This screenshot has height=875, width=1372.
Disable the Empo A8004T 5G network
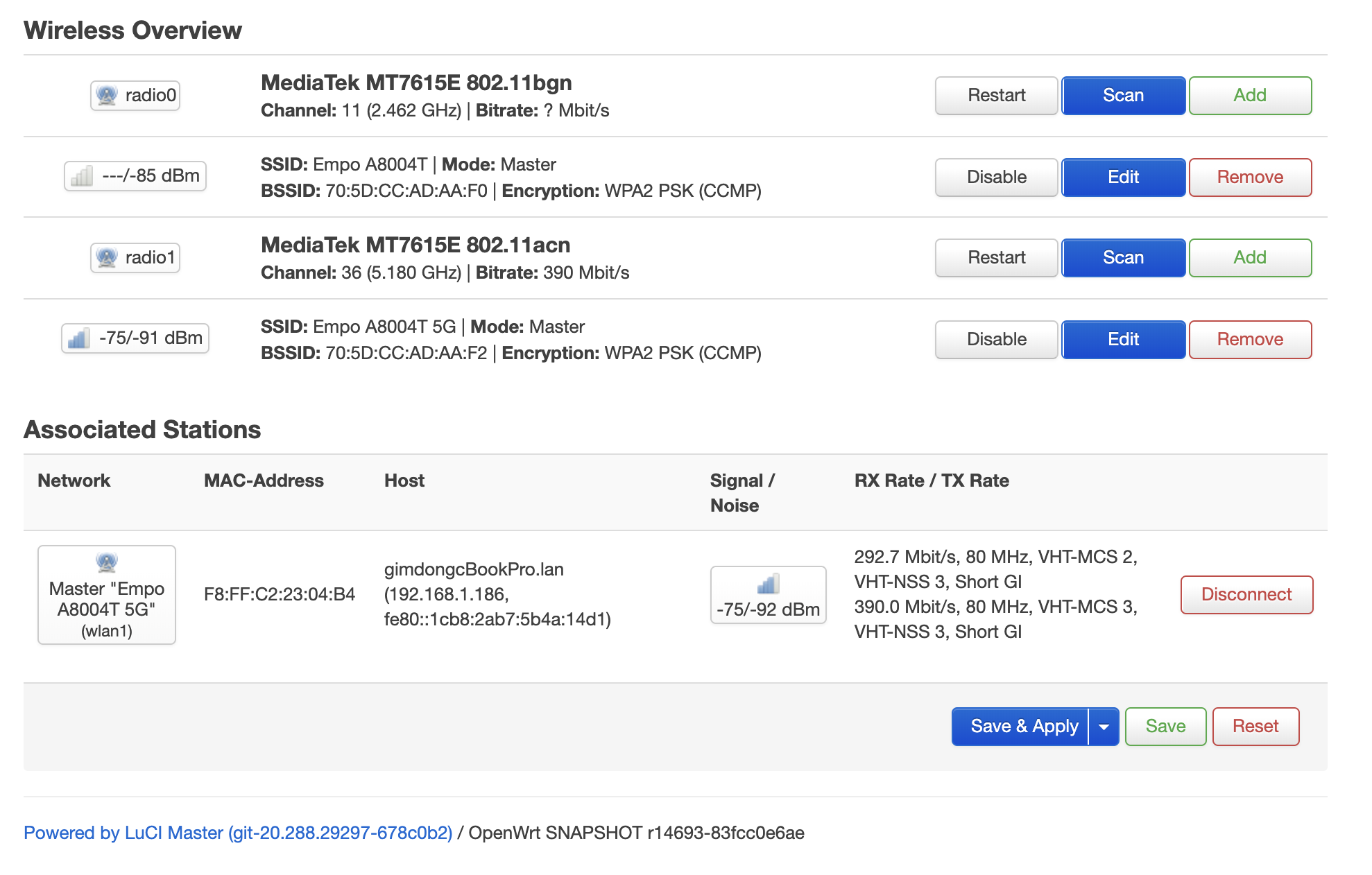point(995,339)
